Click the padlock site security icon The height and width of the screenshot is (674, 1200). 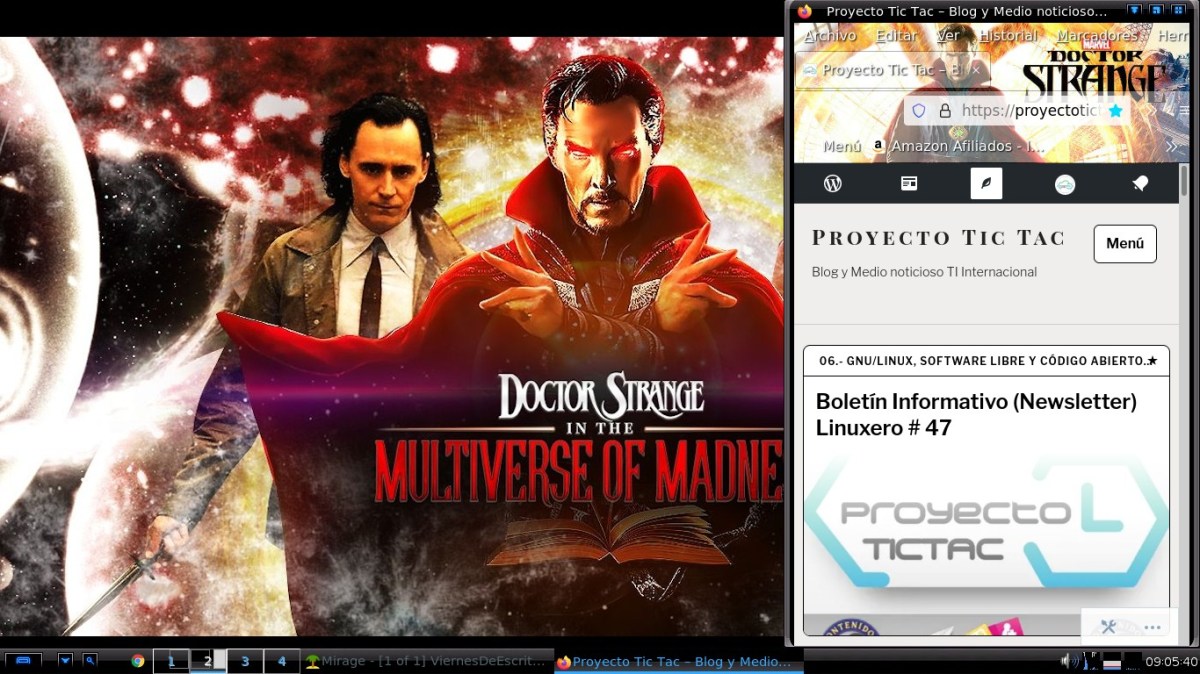944,111
